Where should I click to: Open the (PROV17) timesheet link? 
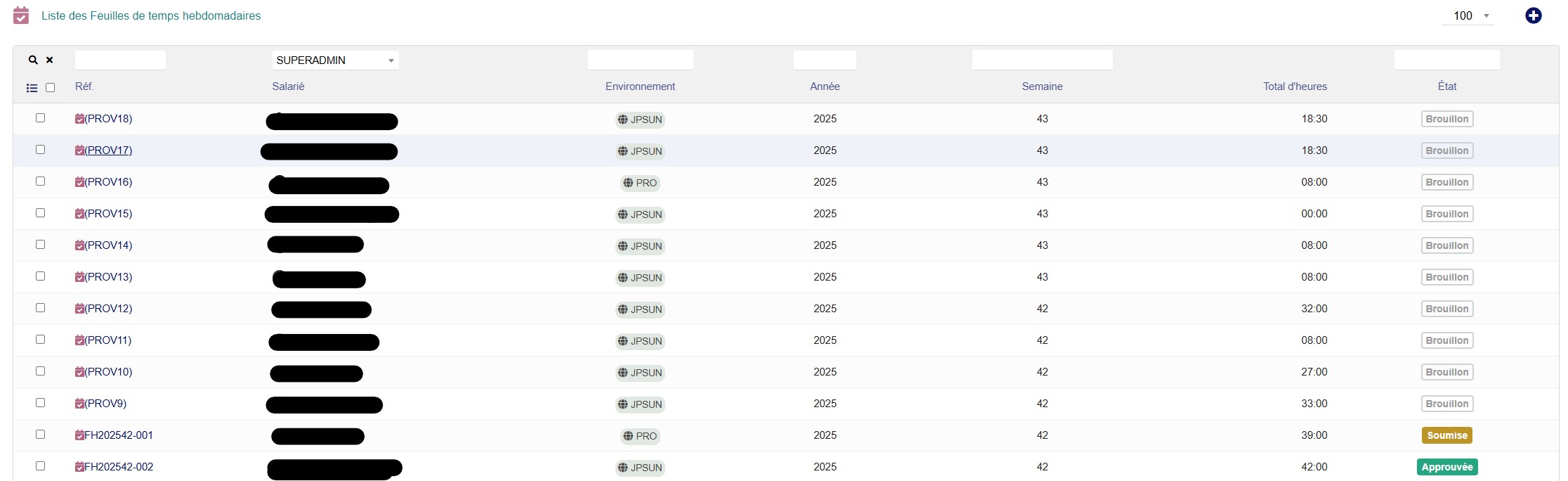pos(108,150)
